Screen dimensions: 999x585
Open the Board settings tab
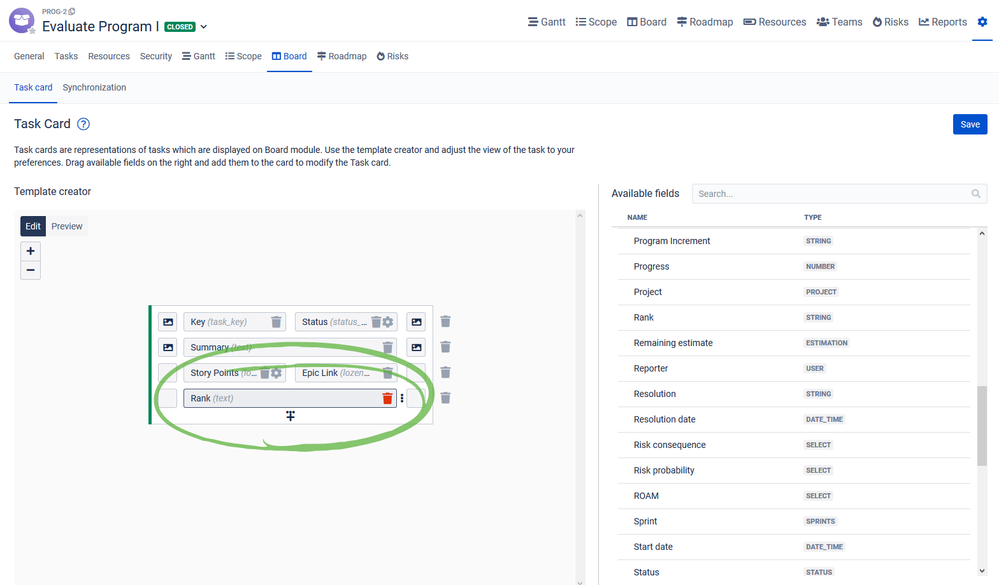[x=289, y=56]
